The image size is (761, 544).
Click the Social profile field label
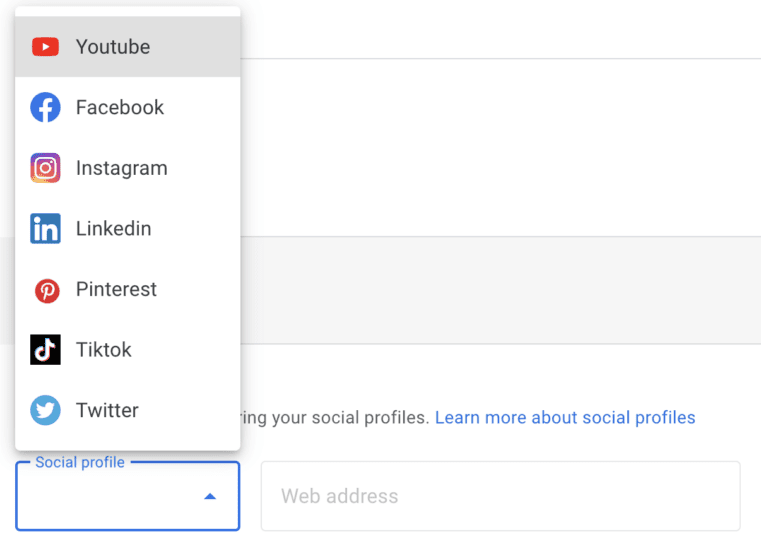80,463
